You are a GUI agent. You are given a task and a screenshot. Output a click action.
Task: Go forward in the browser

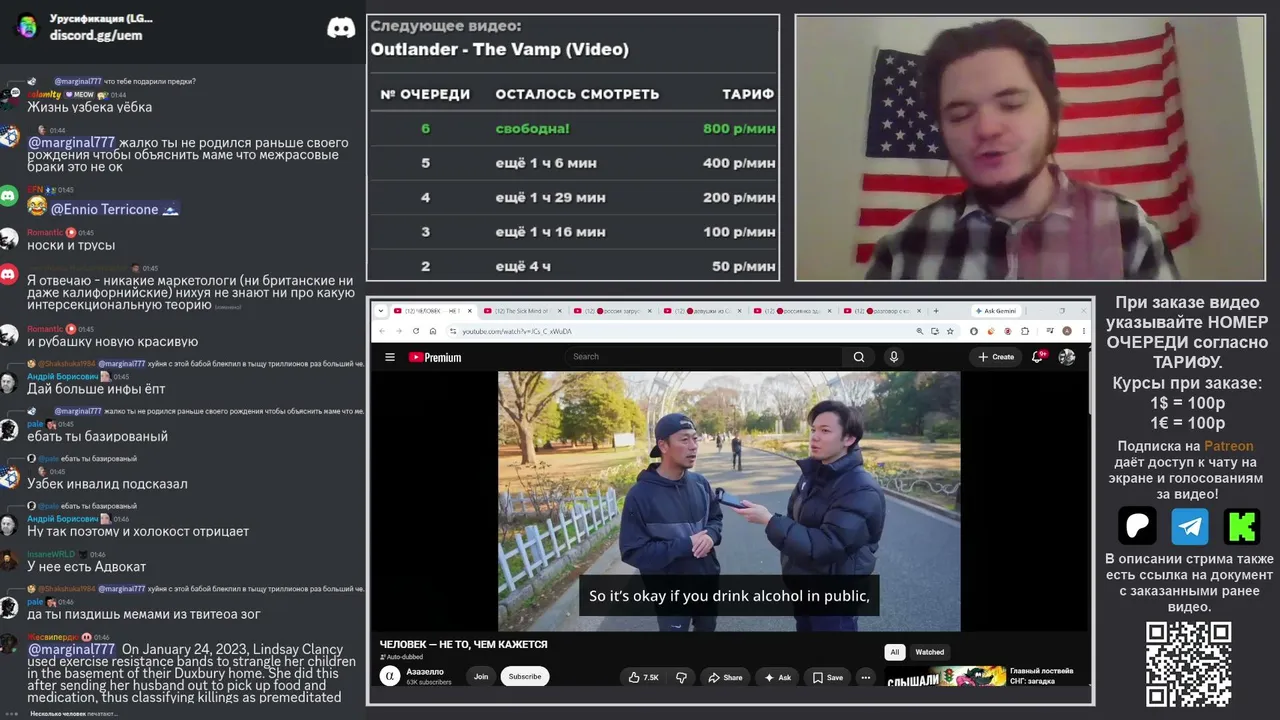pyautogui.click(x=399, y=331)
